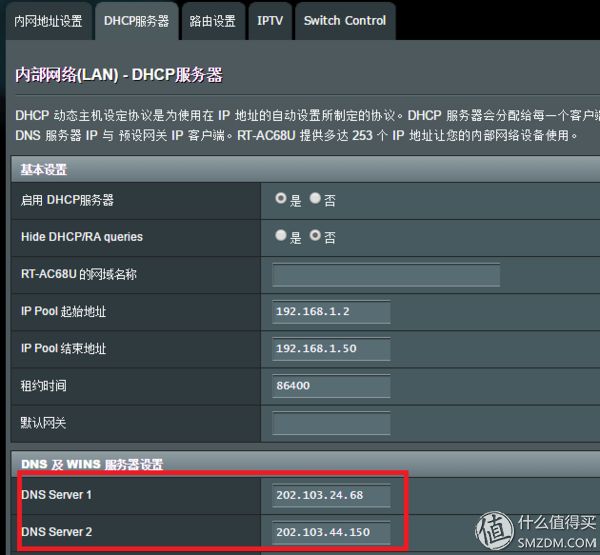This screenshot has width=600, height=555.
Task: Select 是 for 启用 DHCP服务器
Action: pyautogui.click(x=281, y=199)
